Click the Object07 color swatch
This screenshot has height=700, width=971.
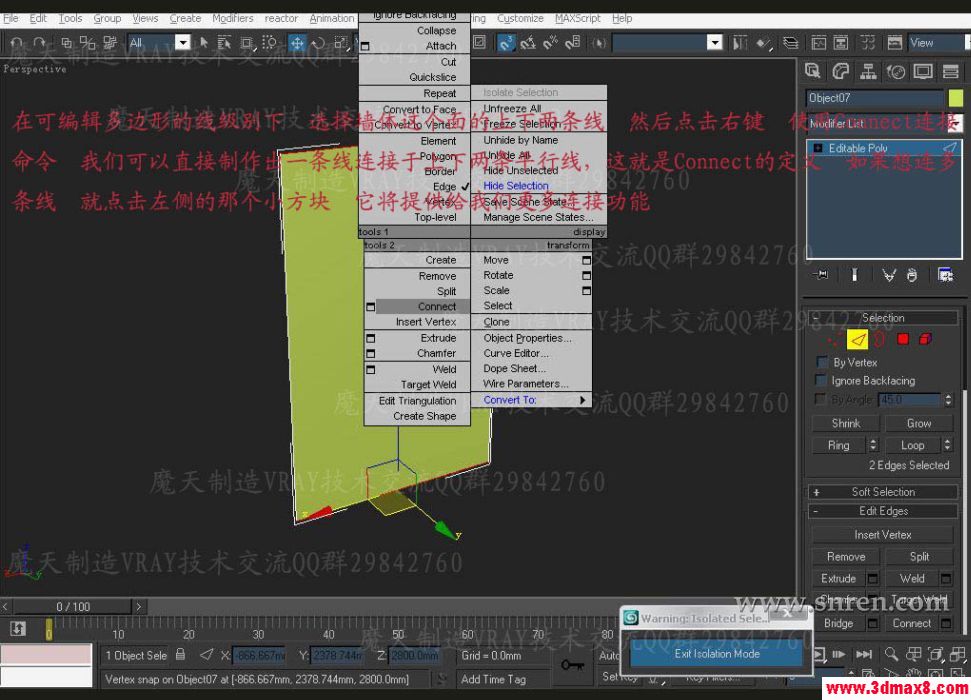[x=957, y=97]
